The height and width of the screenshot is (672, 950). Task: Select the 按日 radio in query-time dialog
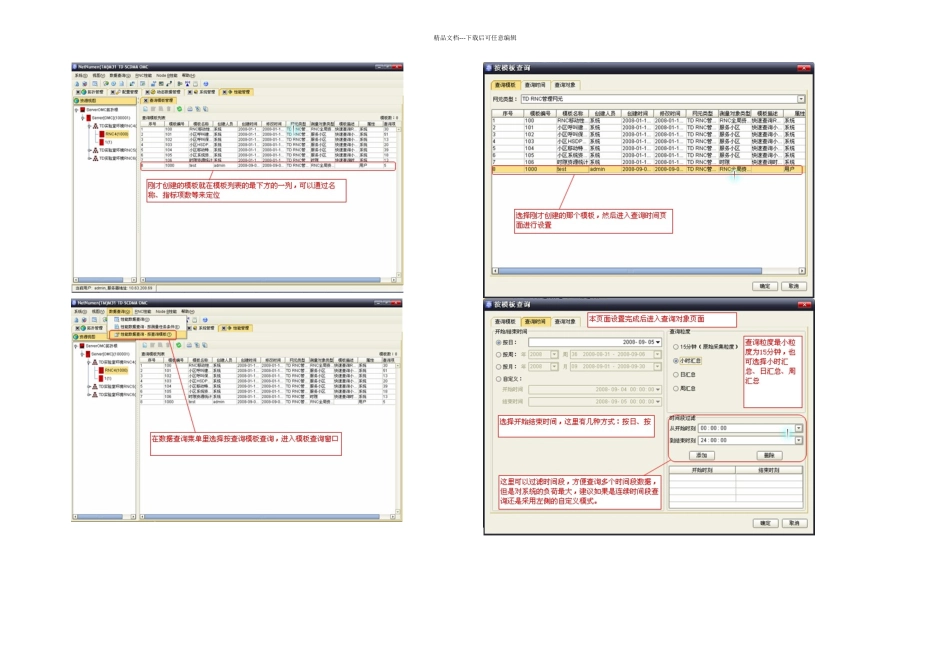(x=499, y=342)
